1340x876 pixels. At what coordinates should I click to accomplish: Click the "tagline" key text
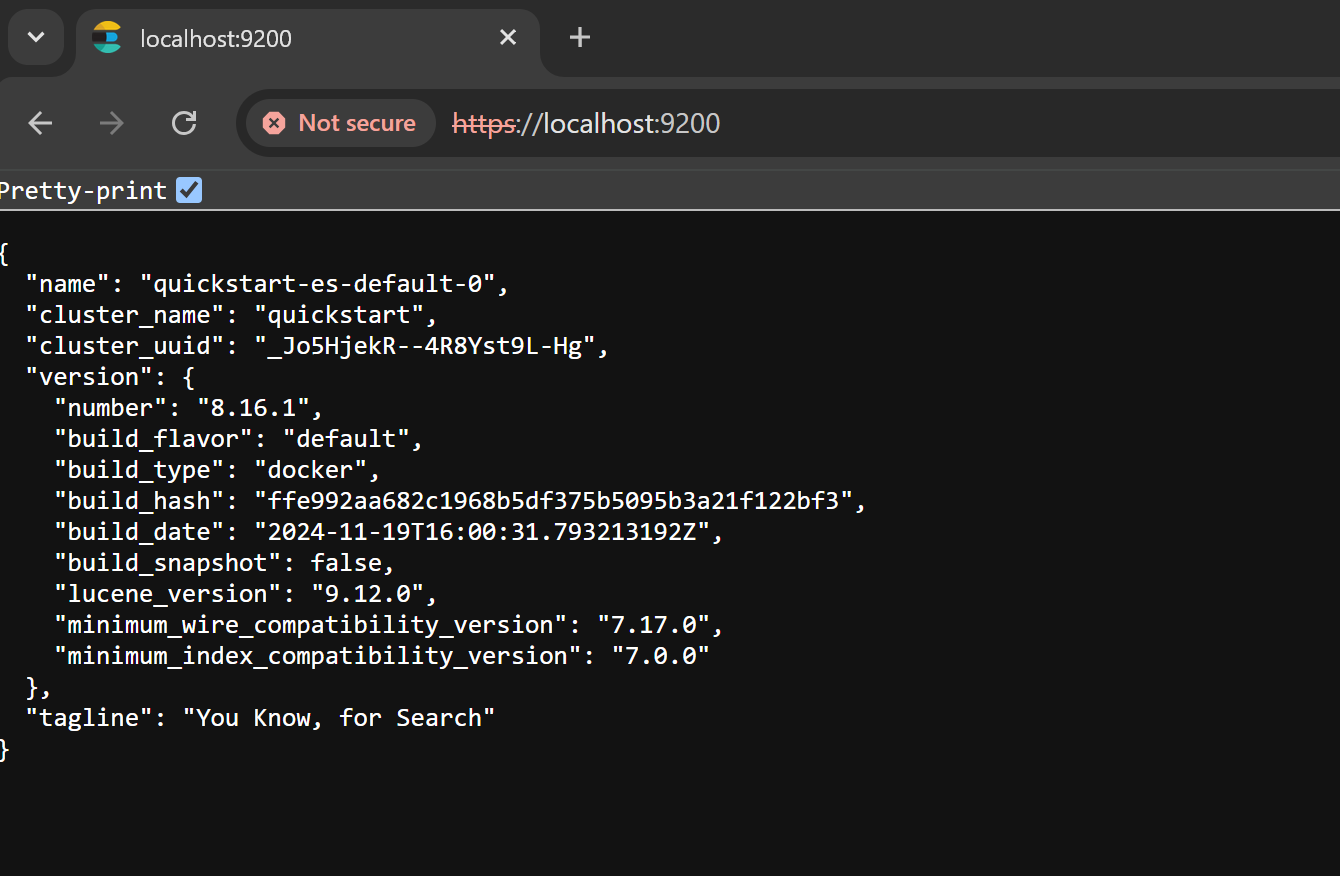(90, 718)
